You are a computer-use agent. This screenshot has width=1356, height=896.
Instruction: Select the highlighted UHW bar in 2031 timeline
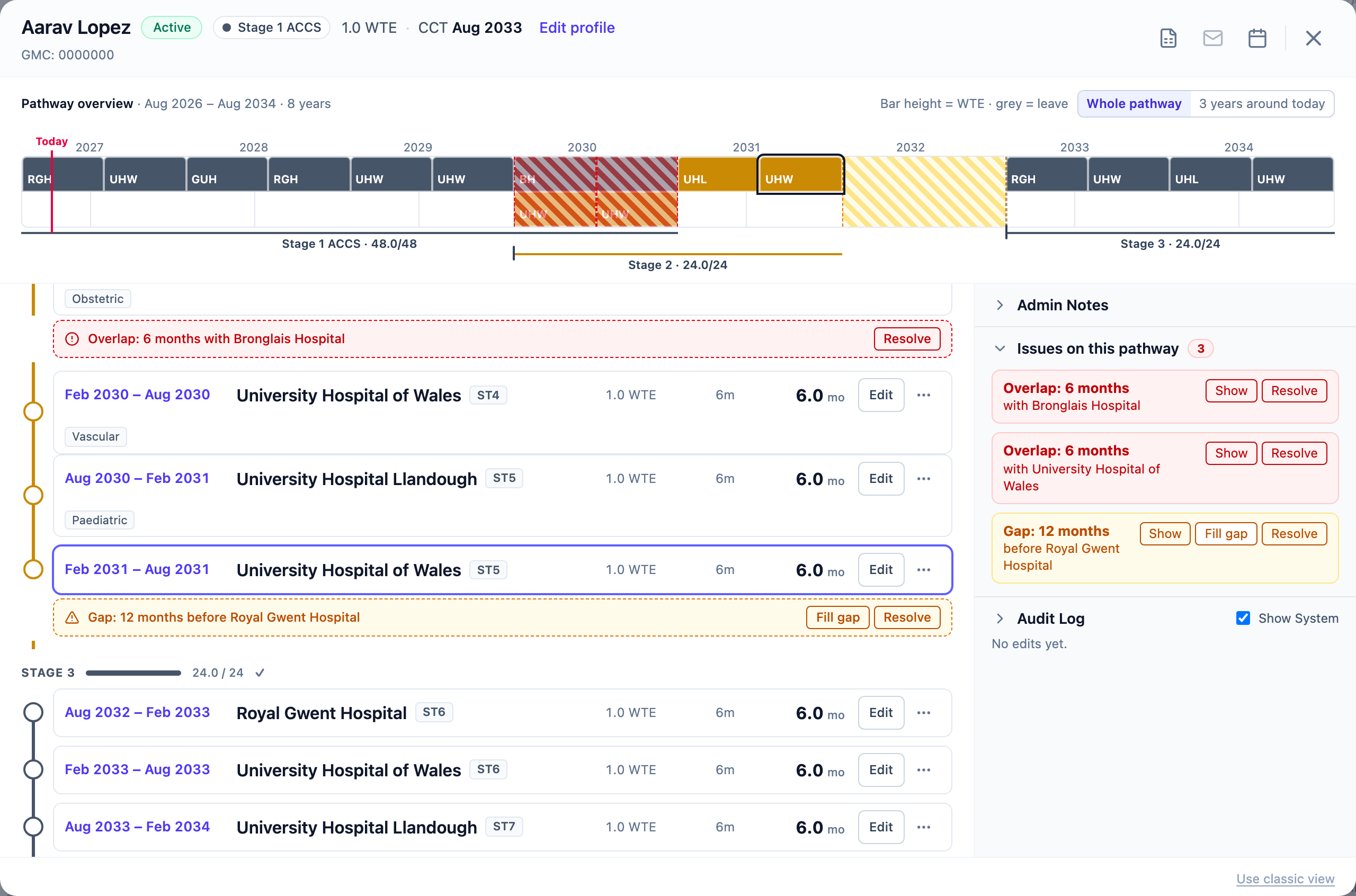point(800,174)
